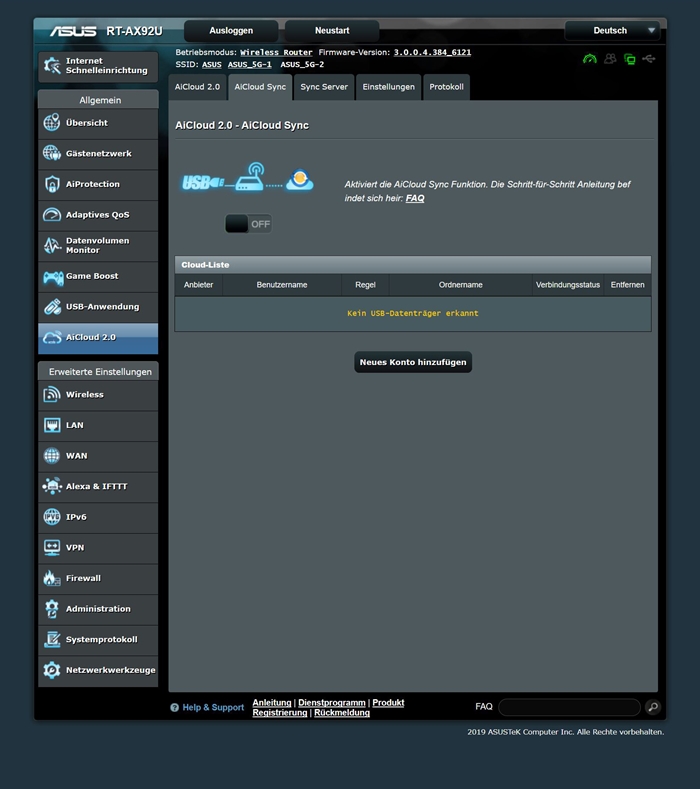Viewport: 700px width, 789px height.
Task: Click Kein USB-Datenträger erkannt message
Action: click(x=413, y=313)
